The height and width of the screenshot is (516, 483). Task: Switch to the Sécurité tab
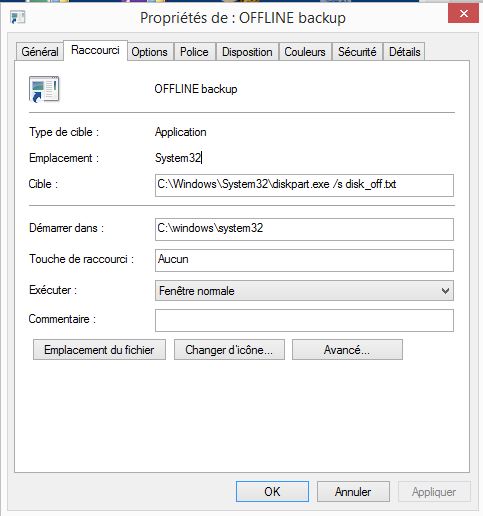coord(357,52)
